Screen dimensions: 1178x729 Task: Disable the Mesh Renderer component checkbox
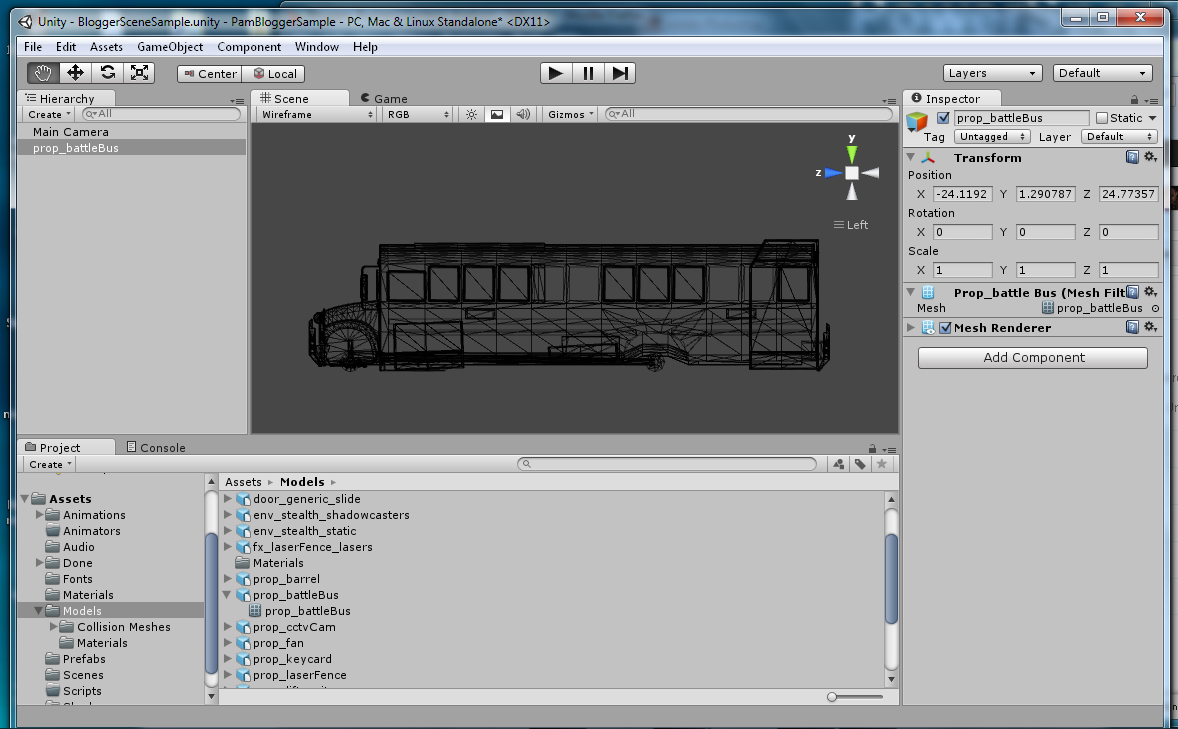945,328
